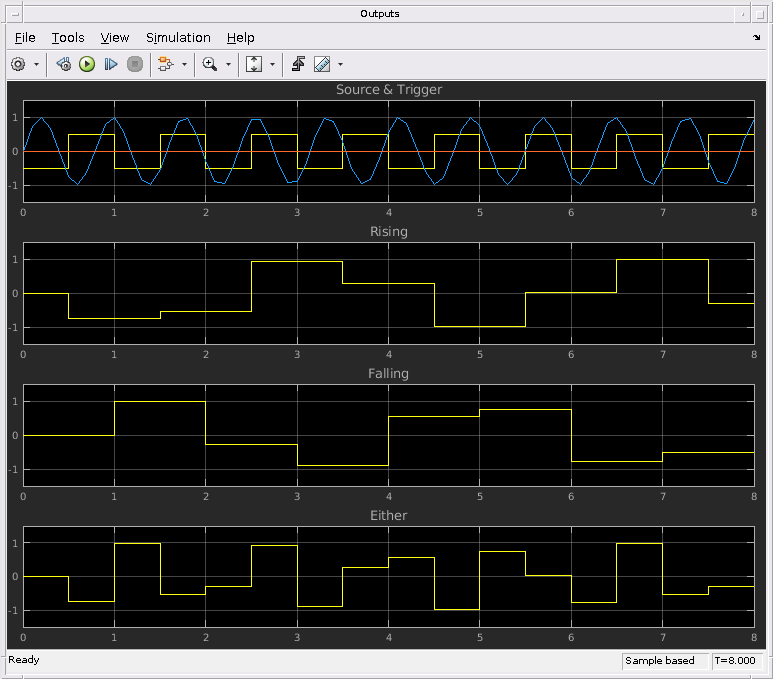Click the Scale Axes Limits icon
The height and width of the screenshot is (679, 773).
(253, 64)
